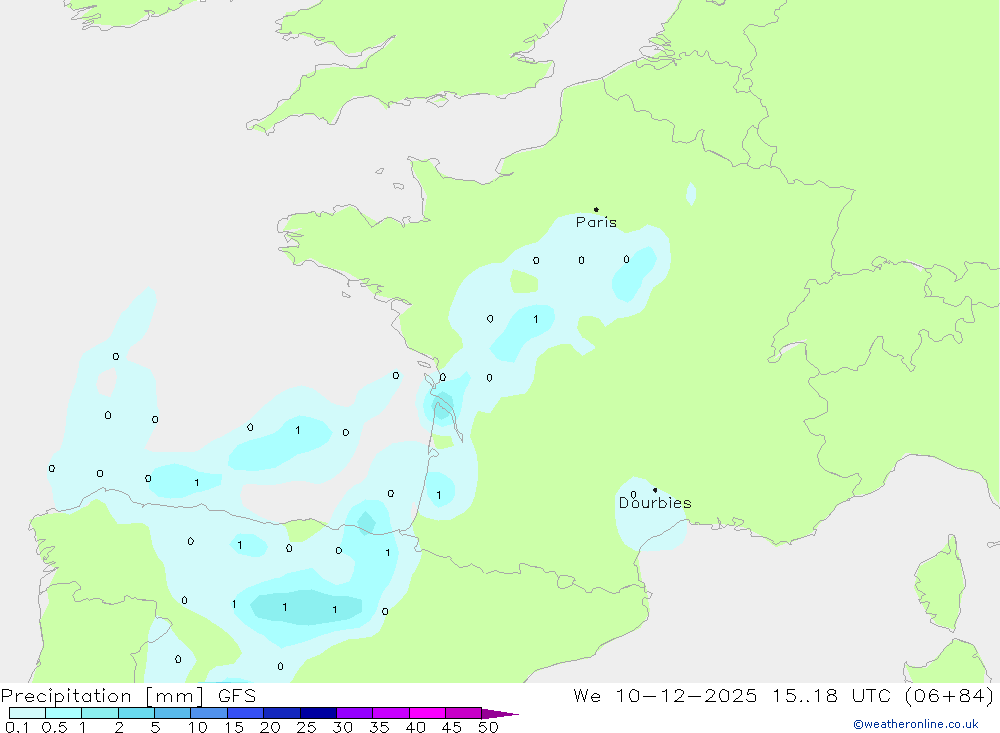Click the (06+84) forecast run text
Viewport: 1000px width, 733px height.
[x=950, y=695]
